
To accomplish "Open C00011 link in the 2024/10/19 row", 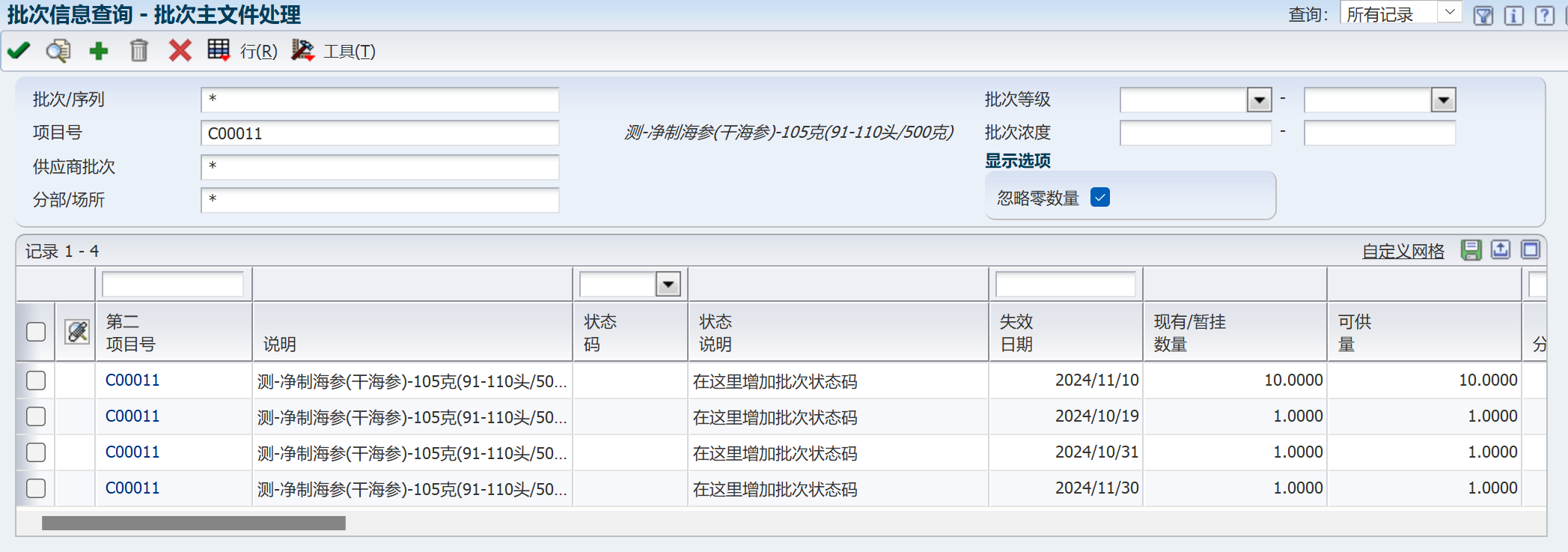I will pyautogui.click(x=132, y=416).
